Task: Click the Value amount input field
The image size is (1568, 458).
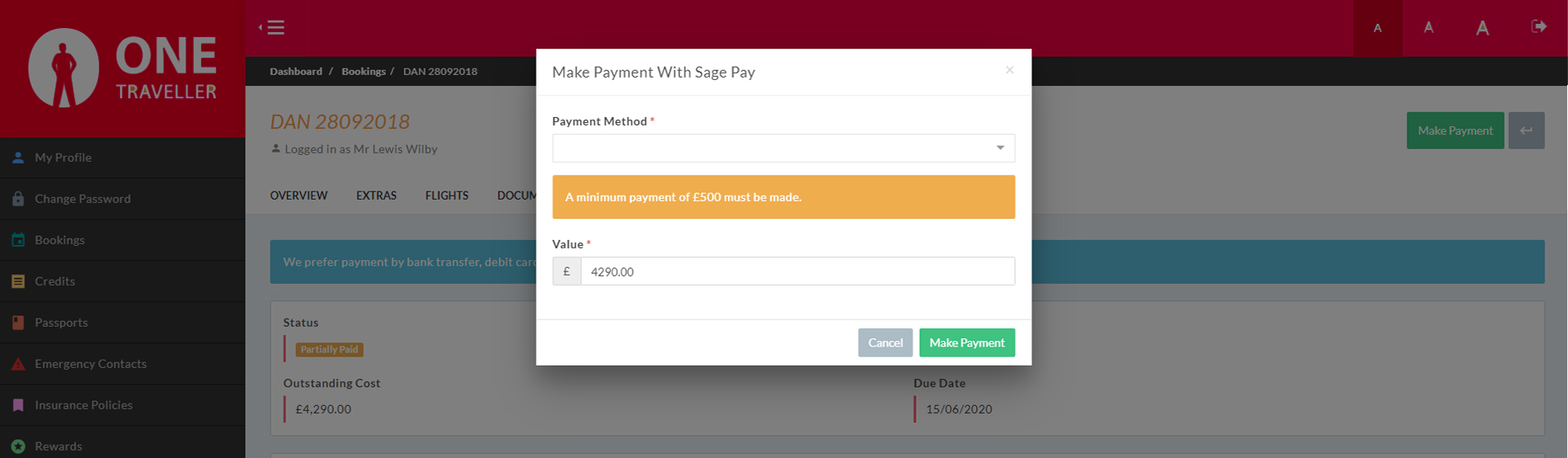Action: click(x=797, y=271)
